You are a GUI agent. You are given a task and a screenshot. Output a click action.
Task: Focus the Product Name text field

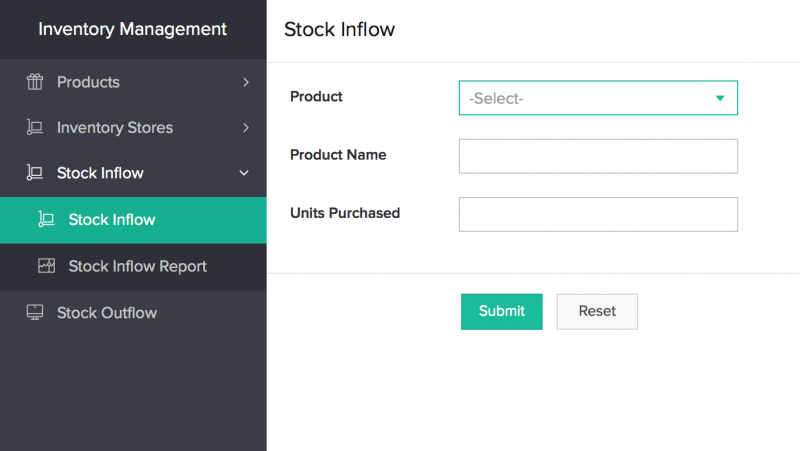coord(598,156)
